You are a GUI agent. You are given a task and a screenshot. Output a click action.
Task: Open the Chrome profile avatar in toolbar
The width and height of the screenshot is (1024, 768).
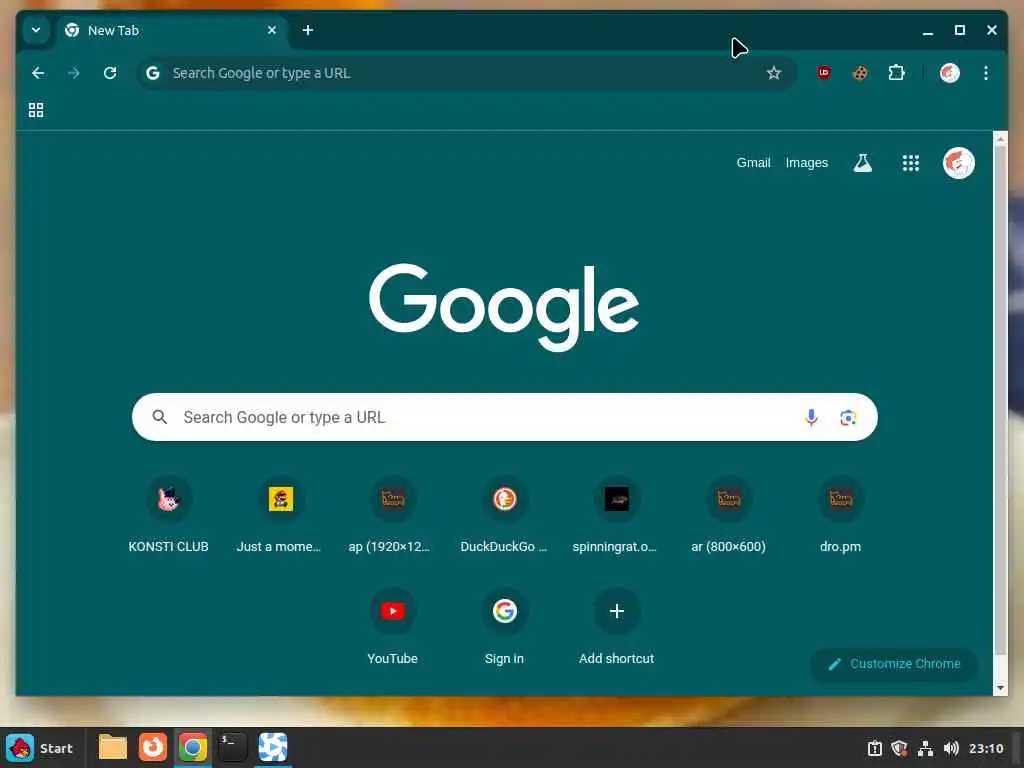point(950,73)
